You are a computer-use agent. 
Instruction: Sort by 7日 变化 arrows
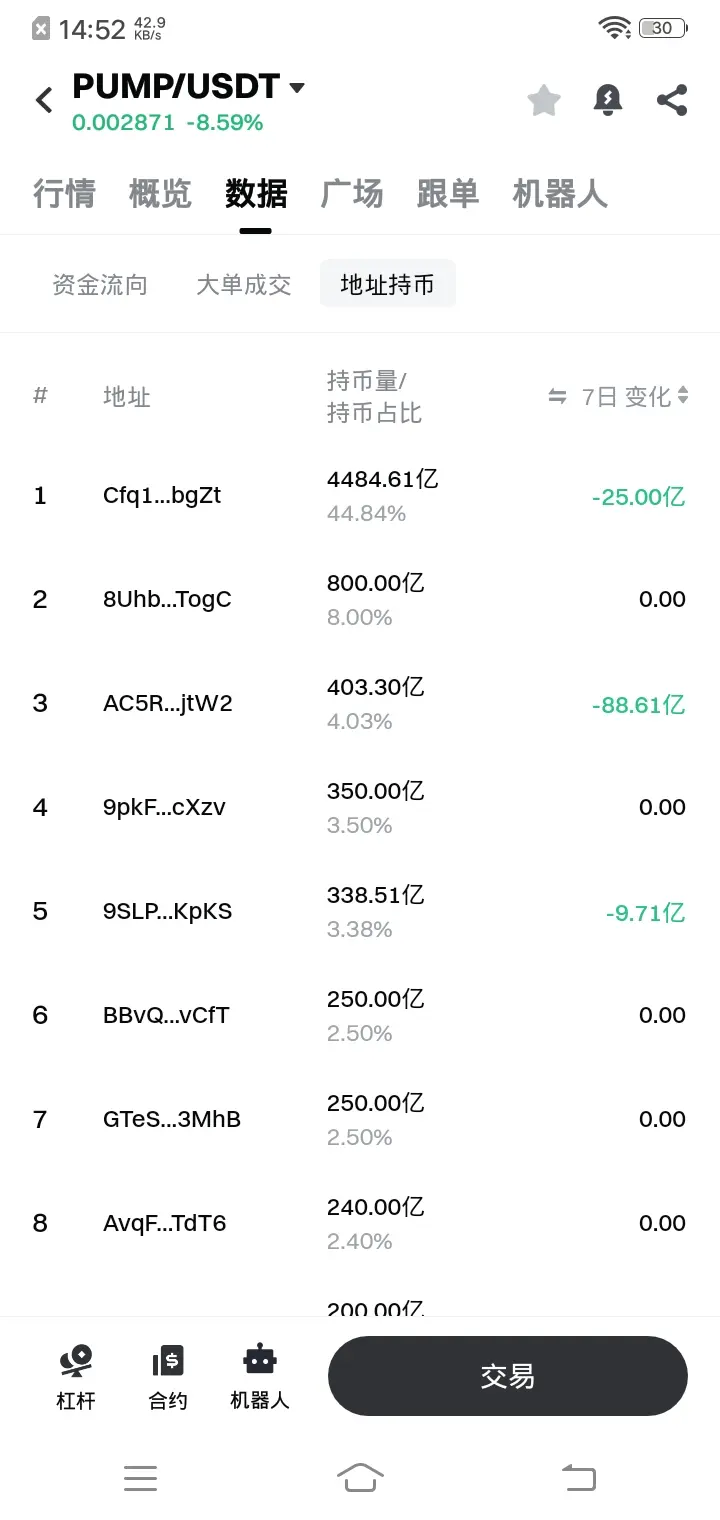[683, 396]
